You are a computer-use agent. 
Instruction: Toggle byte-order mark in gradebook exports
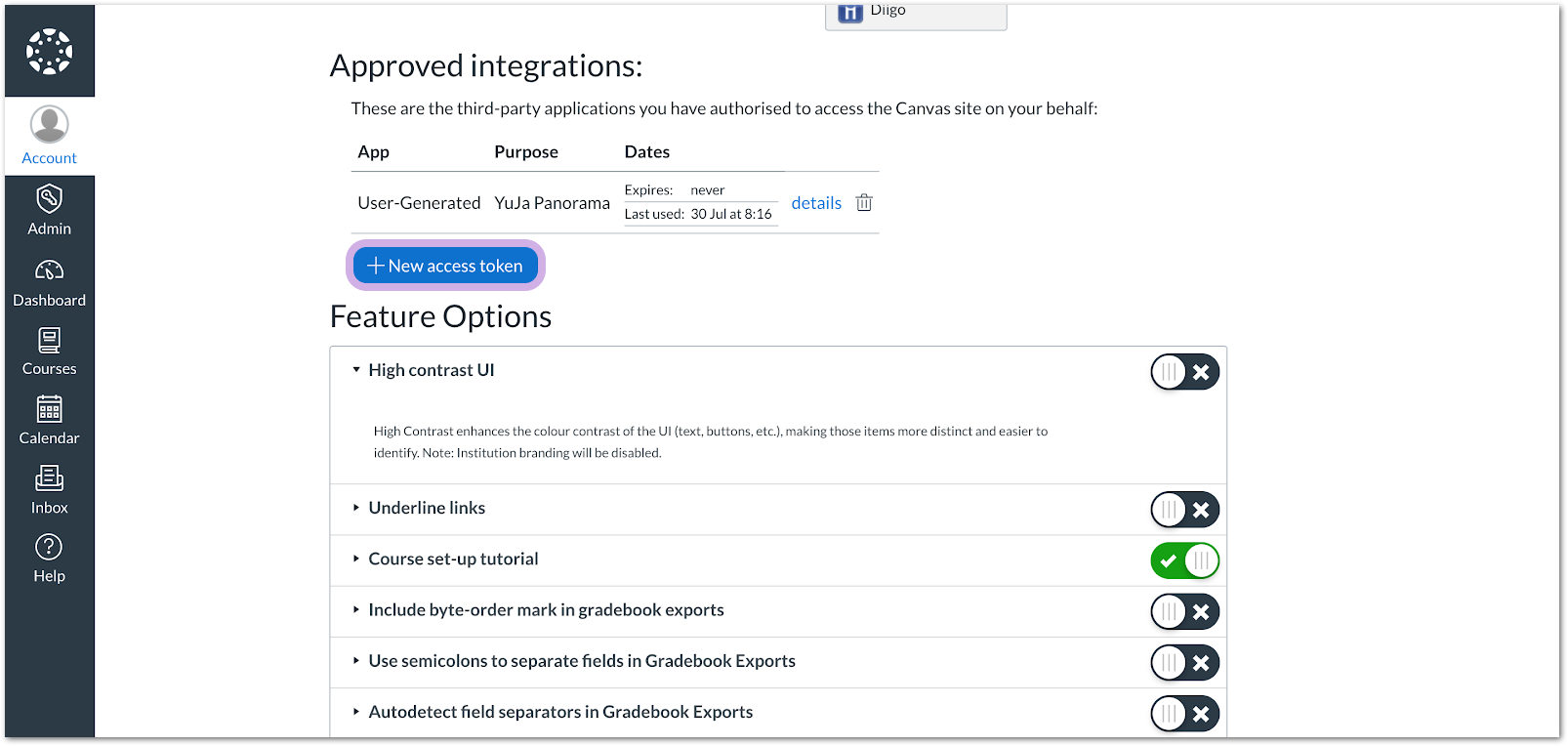click(x=1184, y=612)
